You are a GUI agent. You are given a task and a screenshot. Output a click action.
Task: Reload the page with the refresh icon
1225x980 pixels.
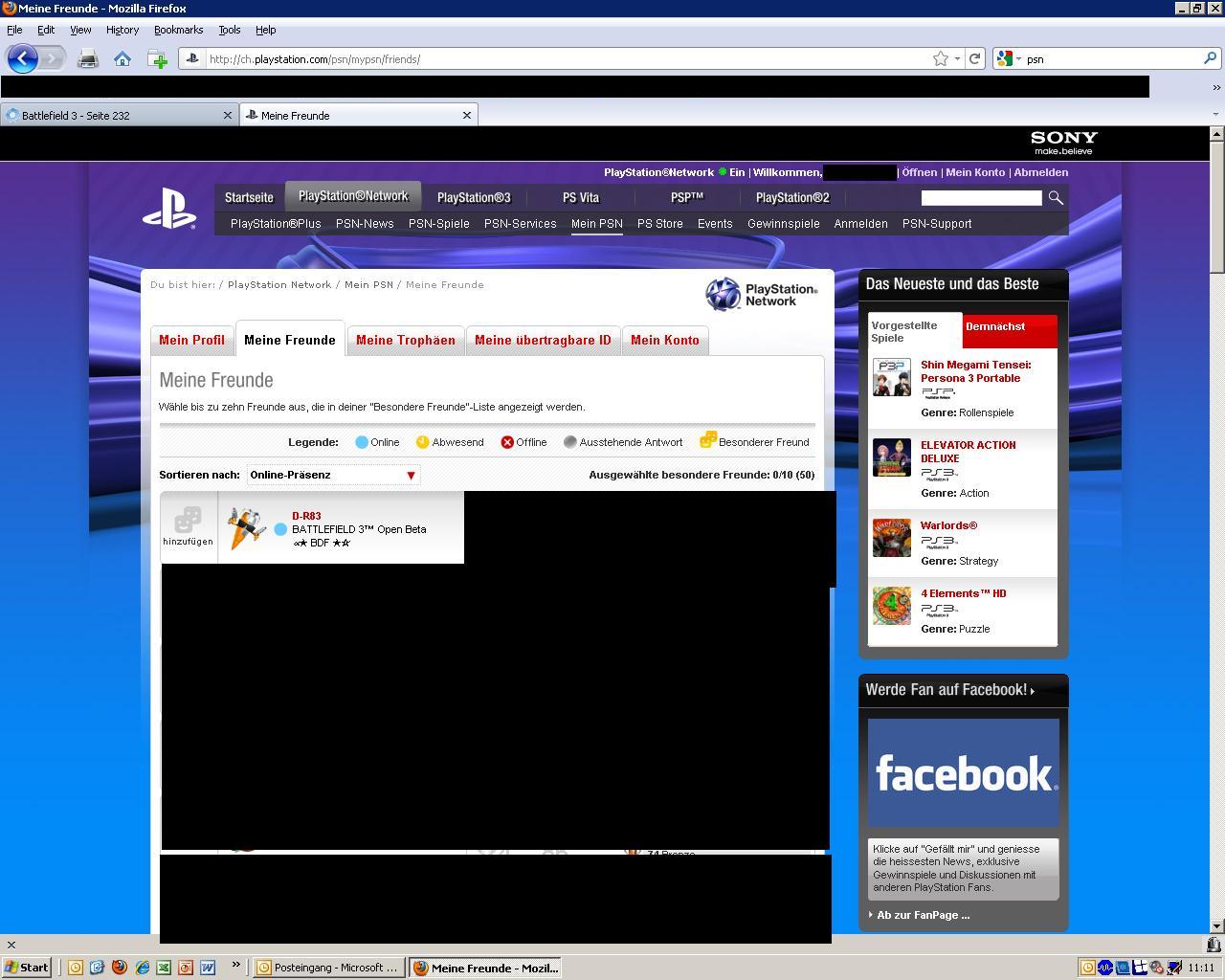tap(974, 58)
